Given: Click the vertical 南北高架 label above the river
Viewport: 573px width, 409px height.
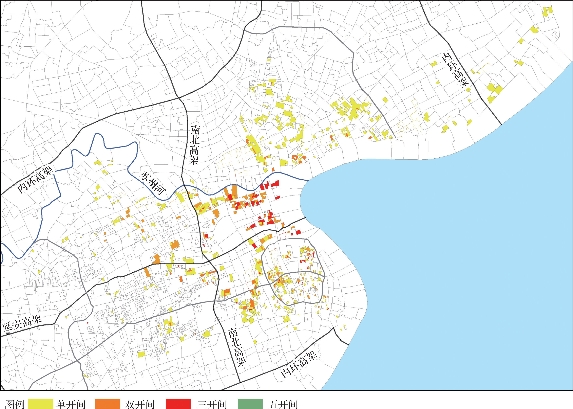Looking at the screenshot, I should pos(196,144).
